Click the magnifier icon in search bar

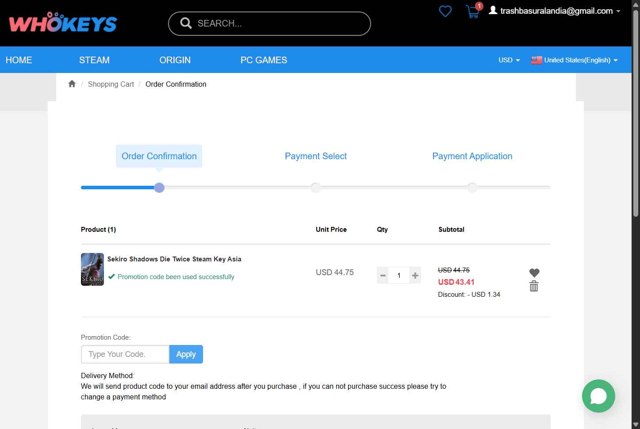pos(186,23)
